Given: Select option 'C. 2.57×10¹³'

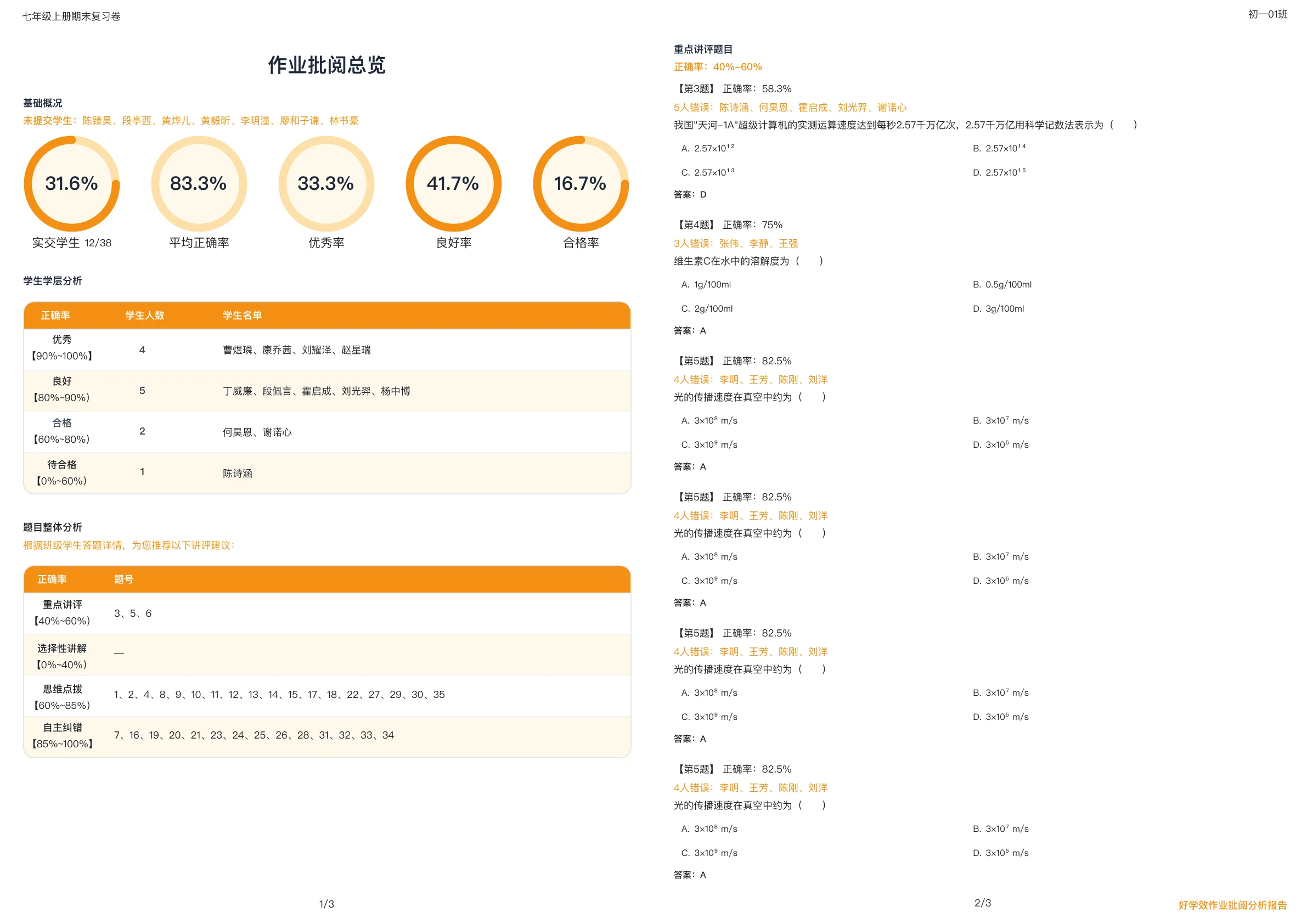Looking at the screenshot, I should click(x=708, y=172).
